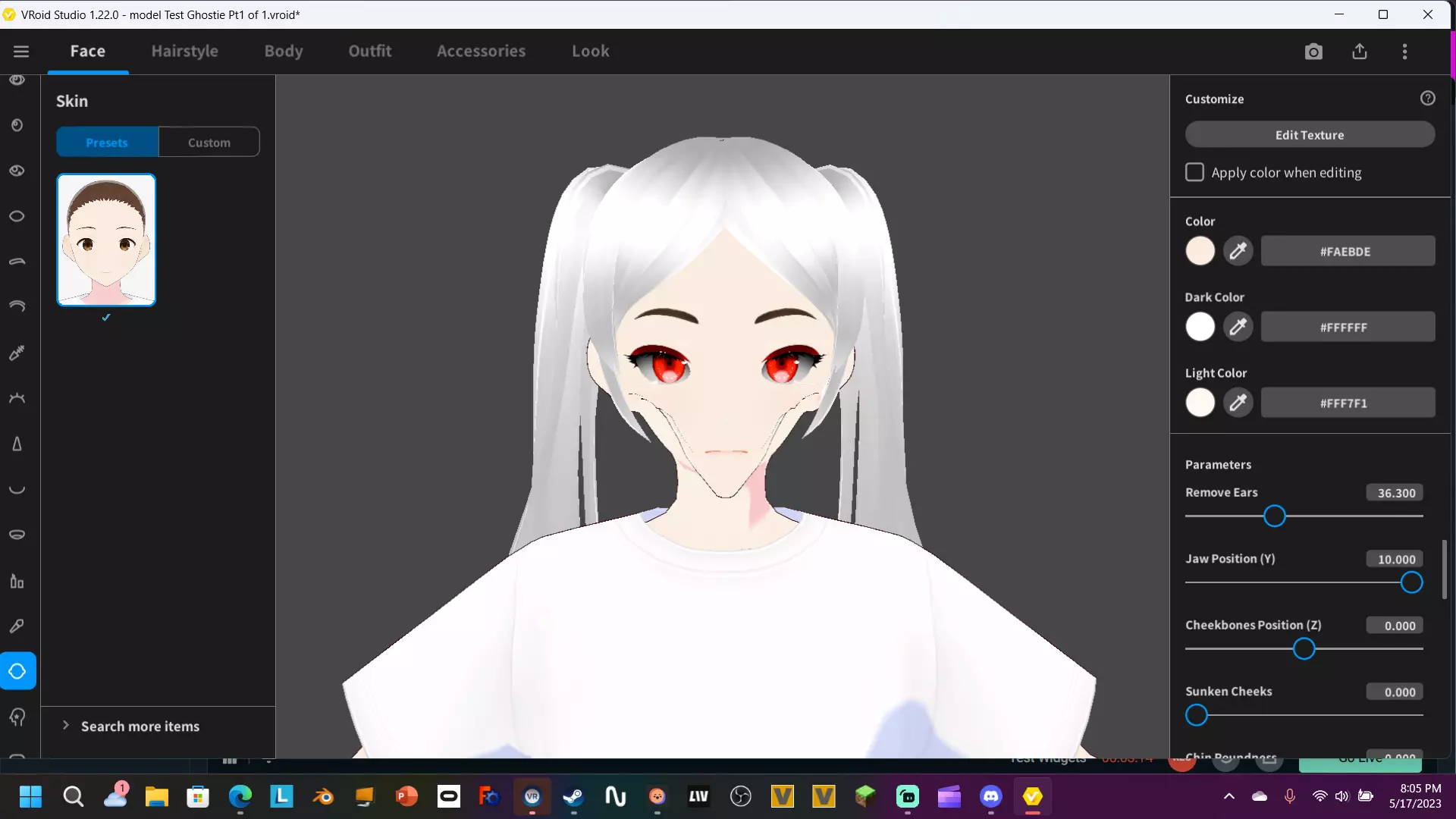This screenshot has height=819, width=1456.
Task: Open Steam from the taskbar
Action: click(x=573, y=796)
